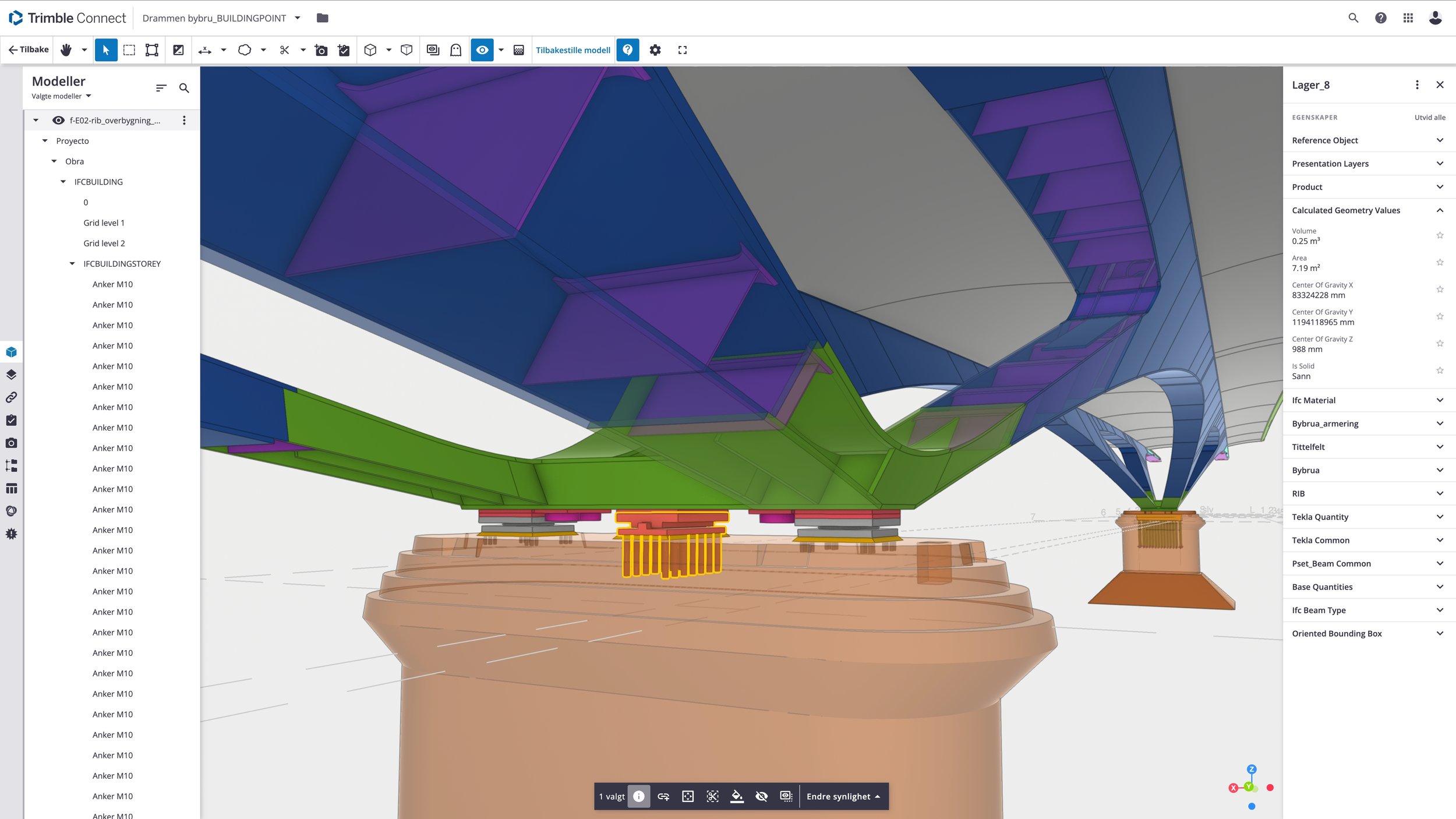Select the pan hand tool
Image resolution: width=1456 pixels, height=819 pixels.
click(x=66, y=50)
